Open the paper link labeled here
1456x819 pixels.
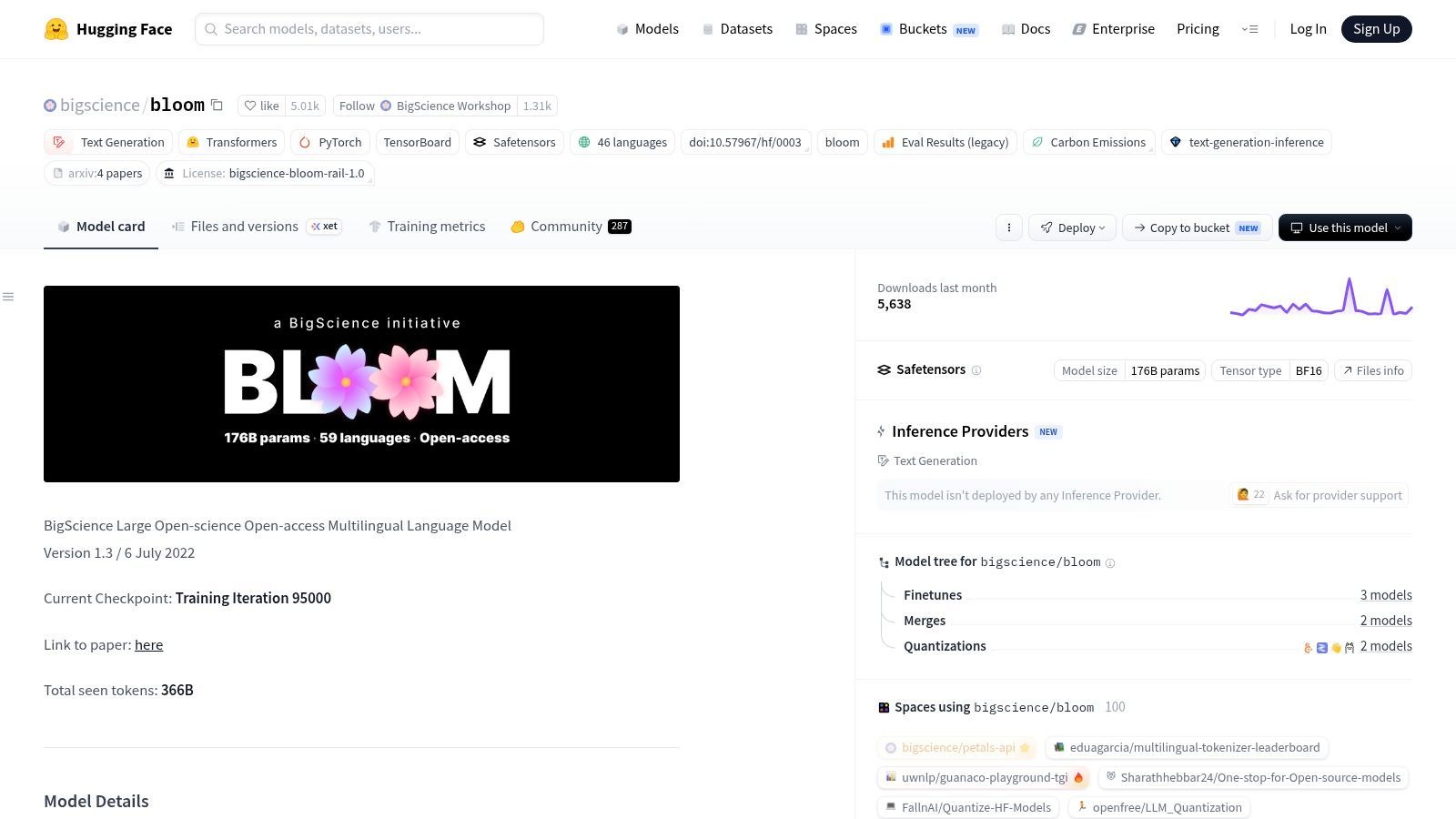(148, 644)
